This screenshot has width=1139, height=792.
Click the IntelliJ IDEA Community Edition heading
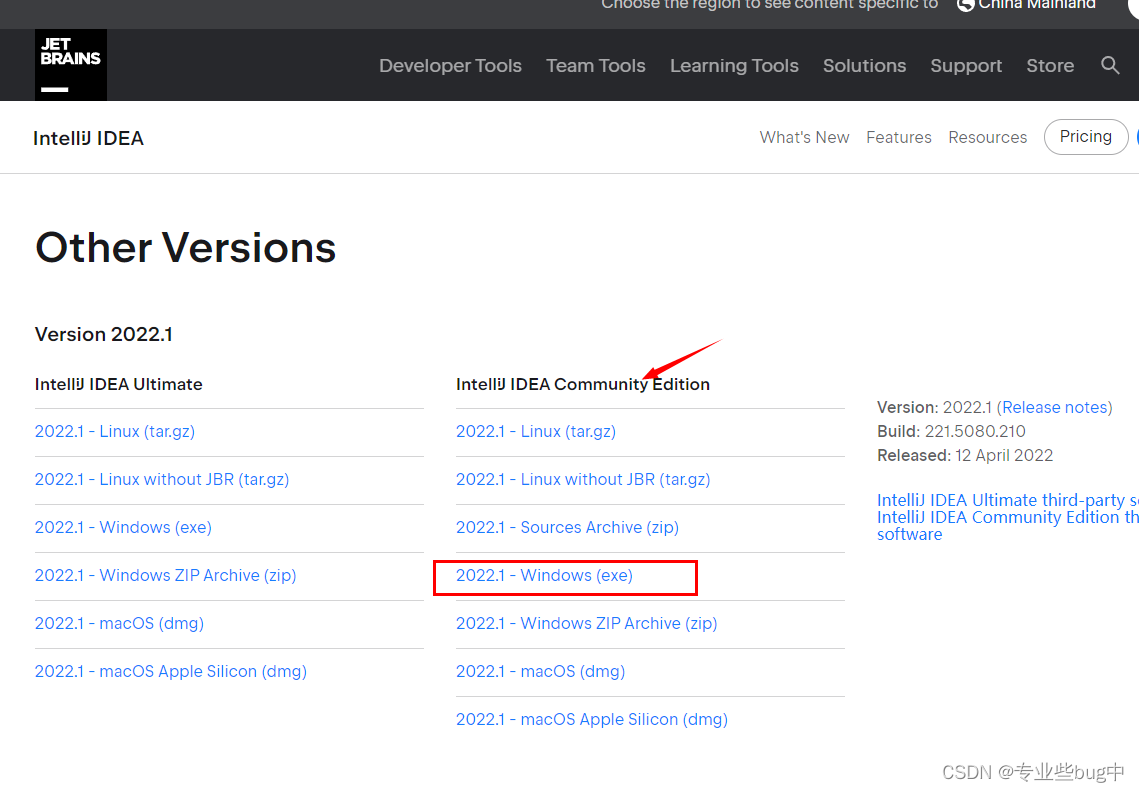[x=583, y=384]
